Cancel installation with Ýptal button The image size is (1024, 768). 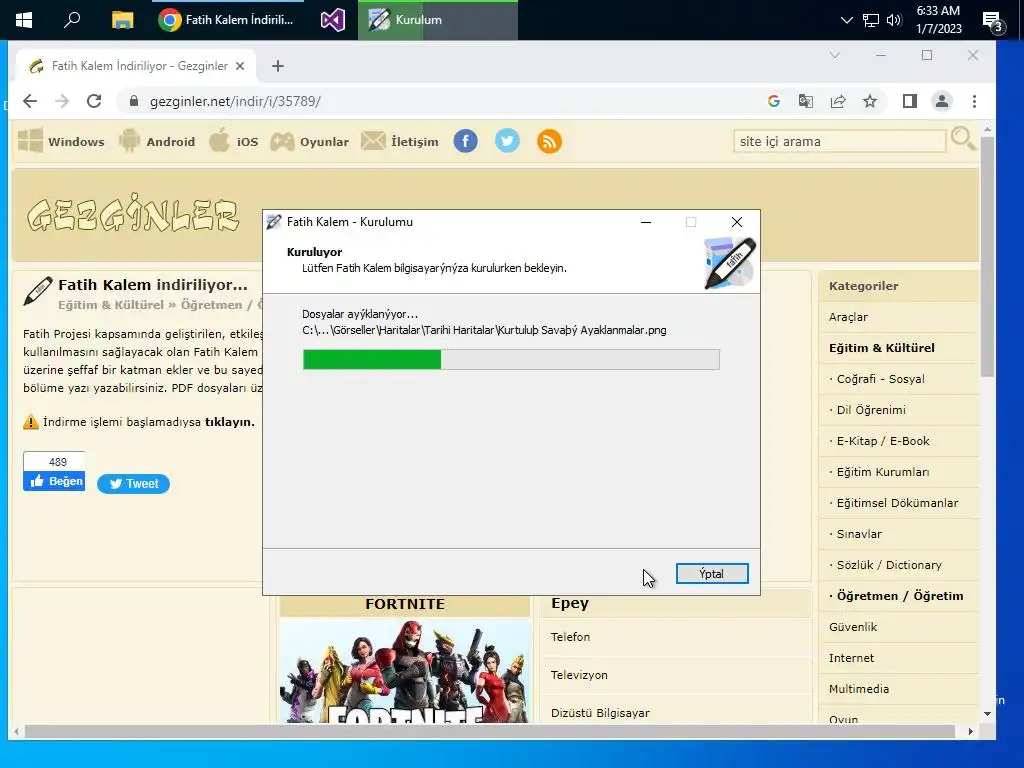point(712,573)
